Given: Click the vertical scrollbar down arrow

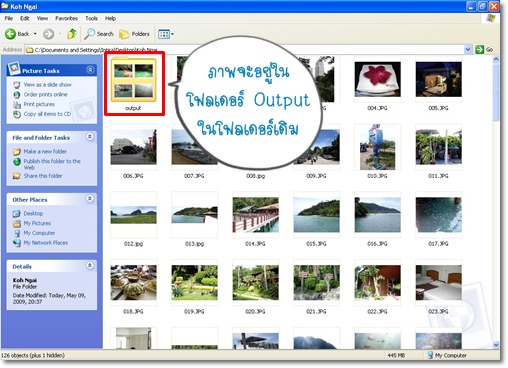Looking at the screenshot, I should click(496, 345).
